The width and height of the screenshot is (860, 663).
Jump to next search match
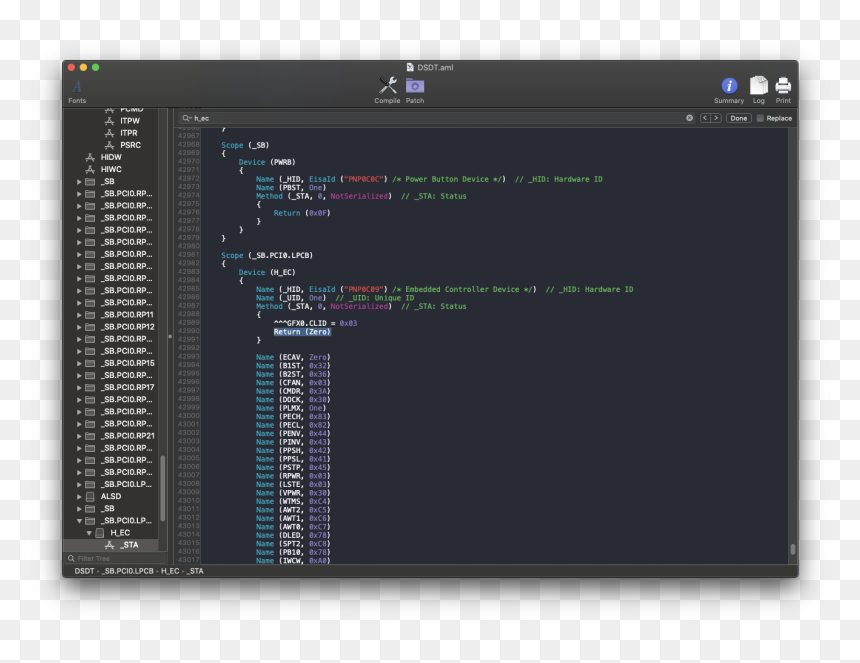point(716,118)
